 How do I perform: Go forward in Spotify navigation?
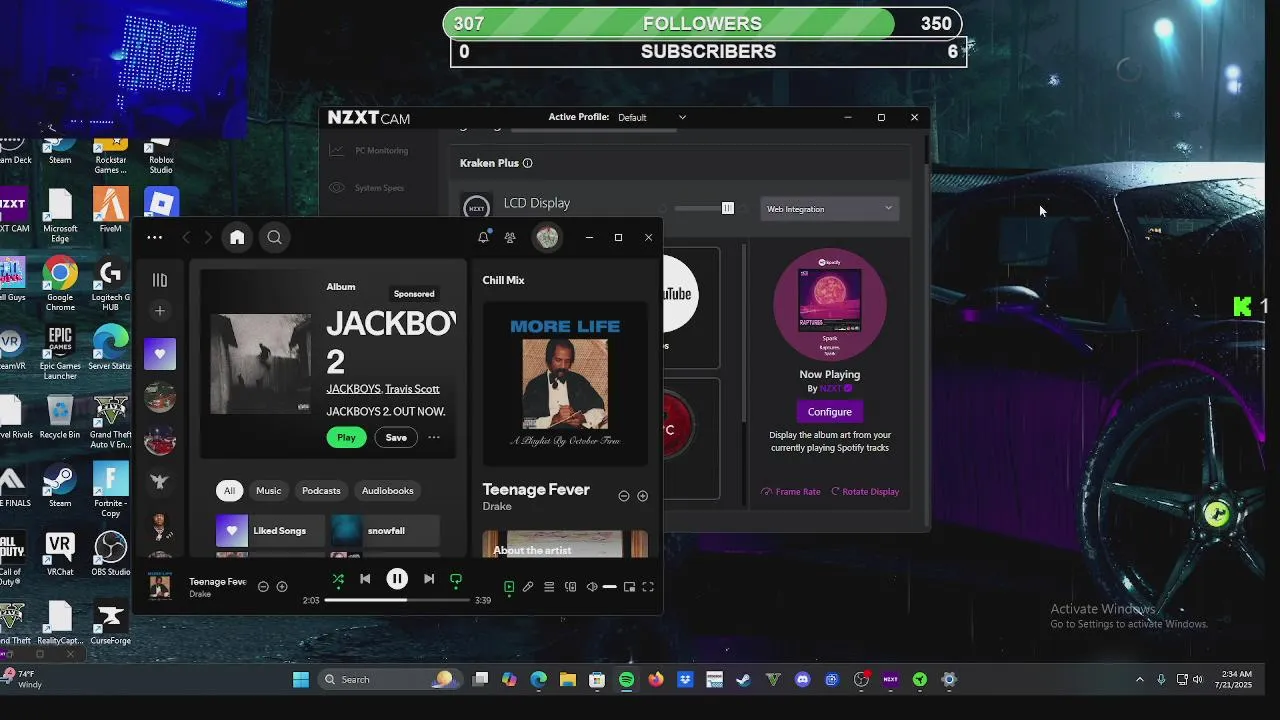point(208,237)
